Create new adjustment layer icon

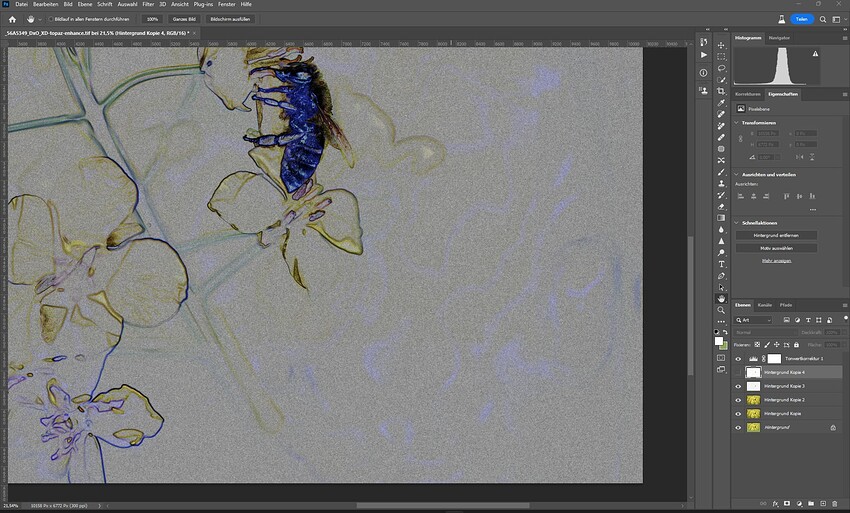pyautogui.click(x=799, y=504)
